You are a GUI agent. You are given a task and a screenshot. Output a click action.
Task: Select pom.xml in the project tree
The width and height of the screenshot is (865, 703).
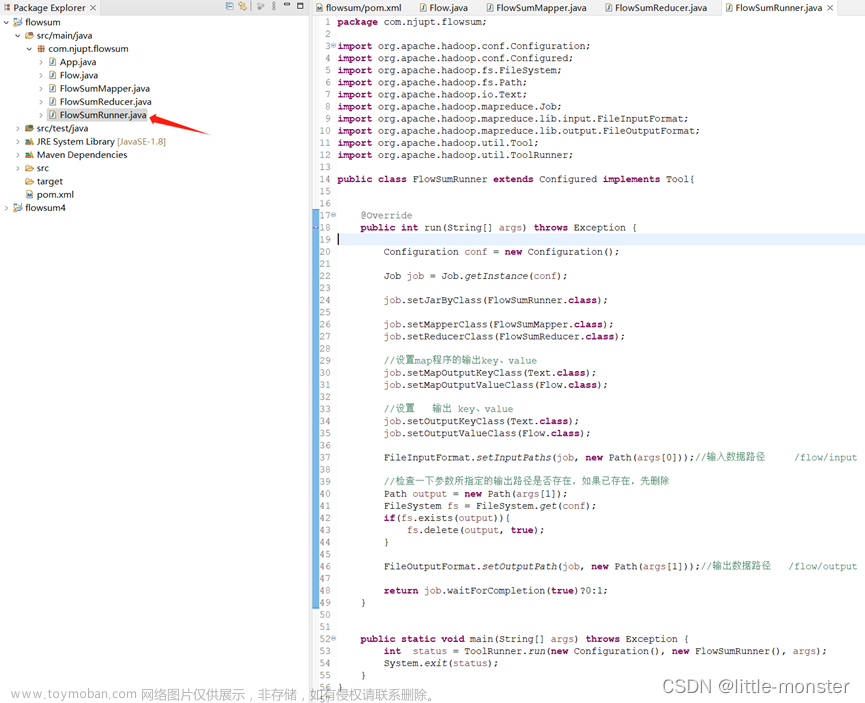(x=55, y=194)
